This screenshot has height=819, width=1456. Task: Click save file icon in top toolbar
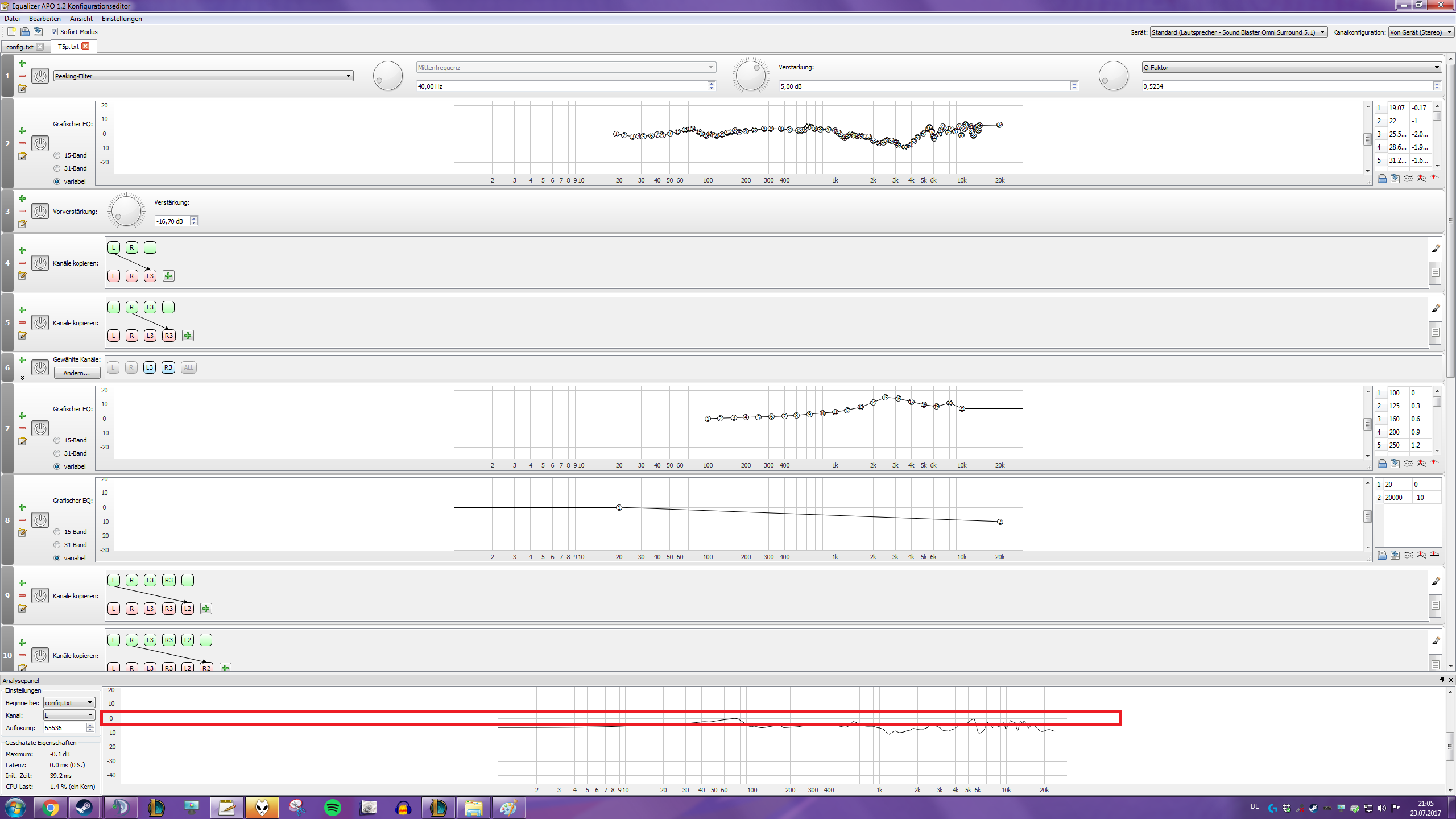click(x=38, y=32)
